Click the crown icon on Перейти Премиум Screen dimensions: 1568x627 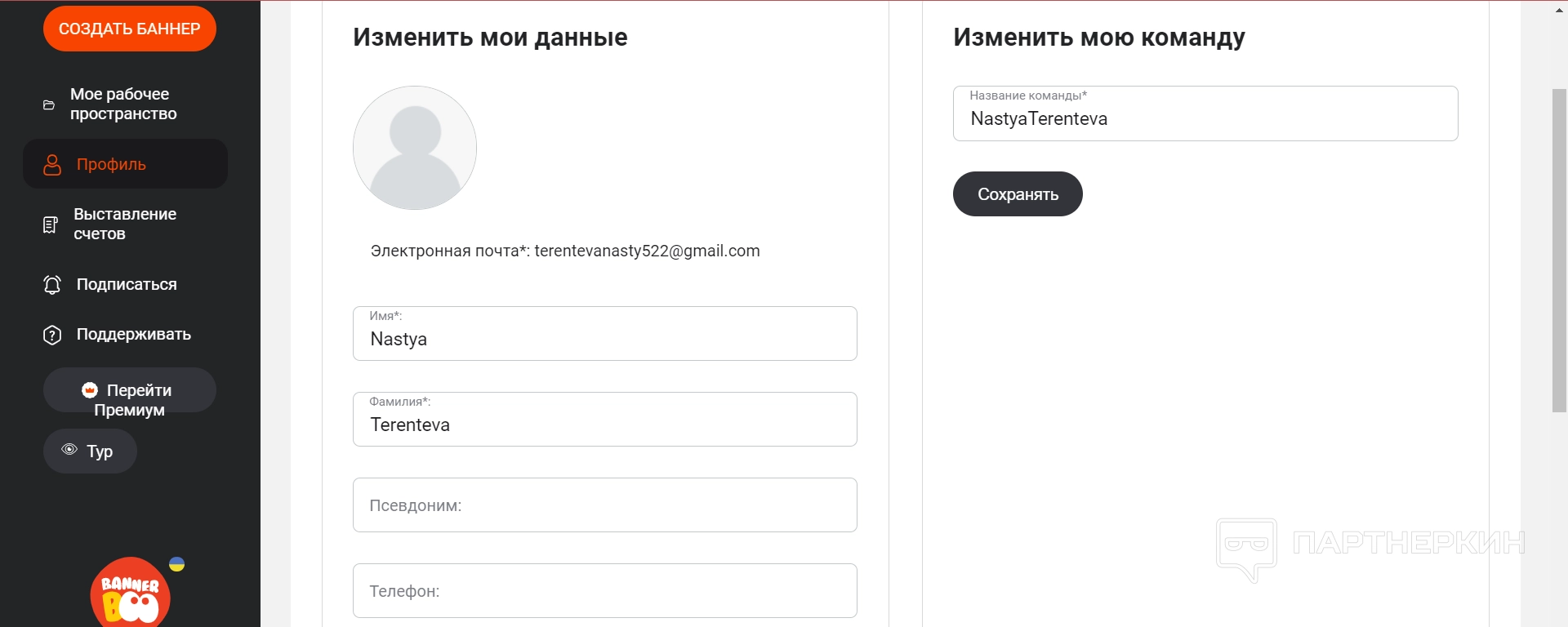90,390
